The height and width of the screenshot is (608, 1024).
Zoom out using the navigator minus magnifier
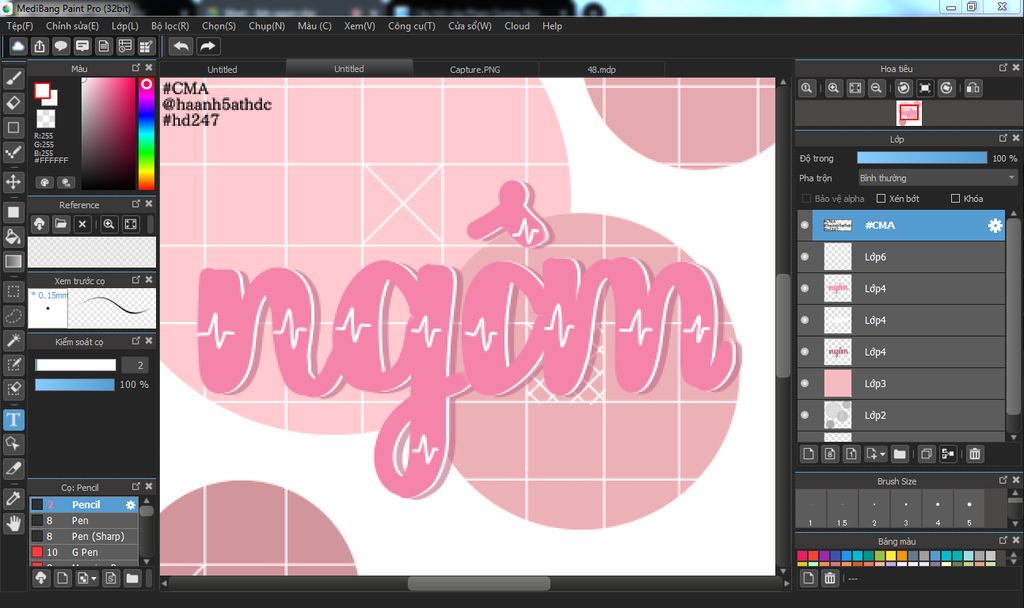coord(876,88)
